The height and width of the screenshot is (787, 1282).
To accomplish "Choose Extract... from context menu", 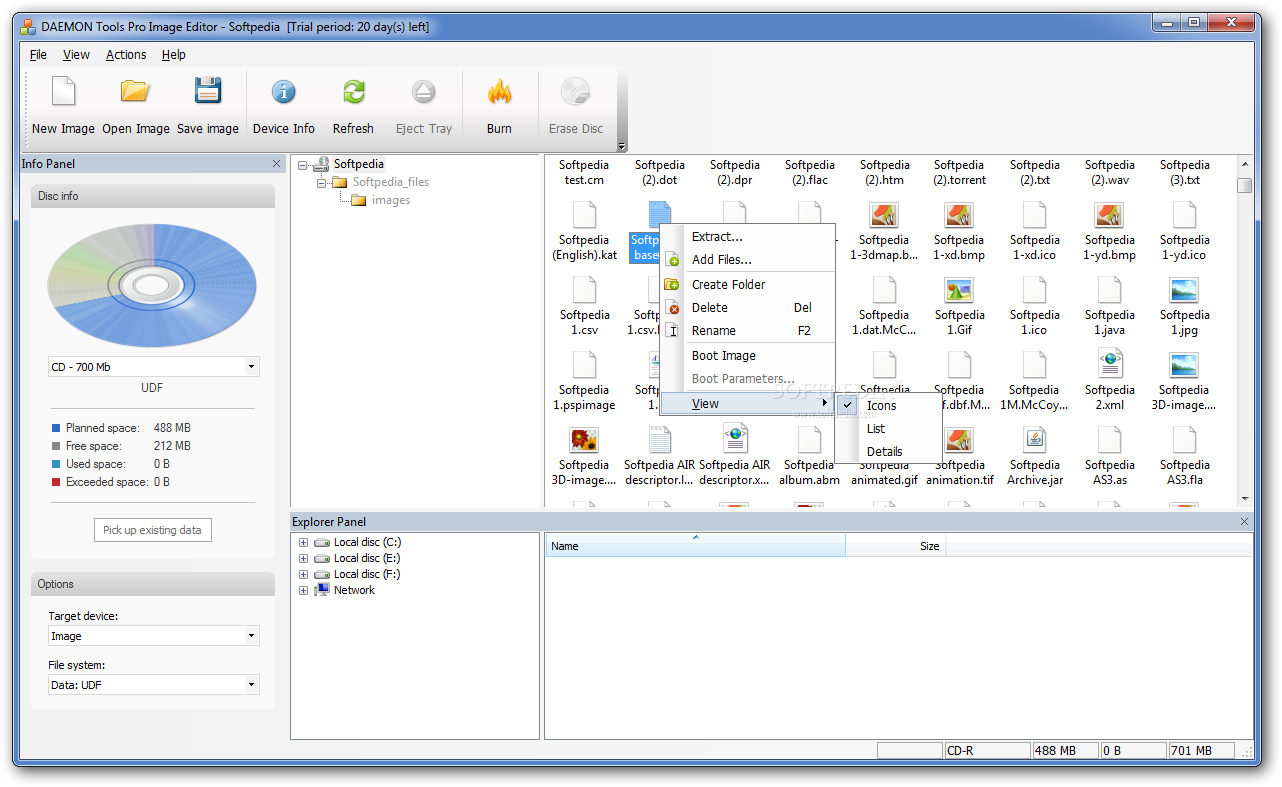I will tap(748, 237).
